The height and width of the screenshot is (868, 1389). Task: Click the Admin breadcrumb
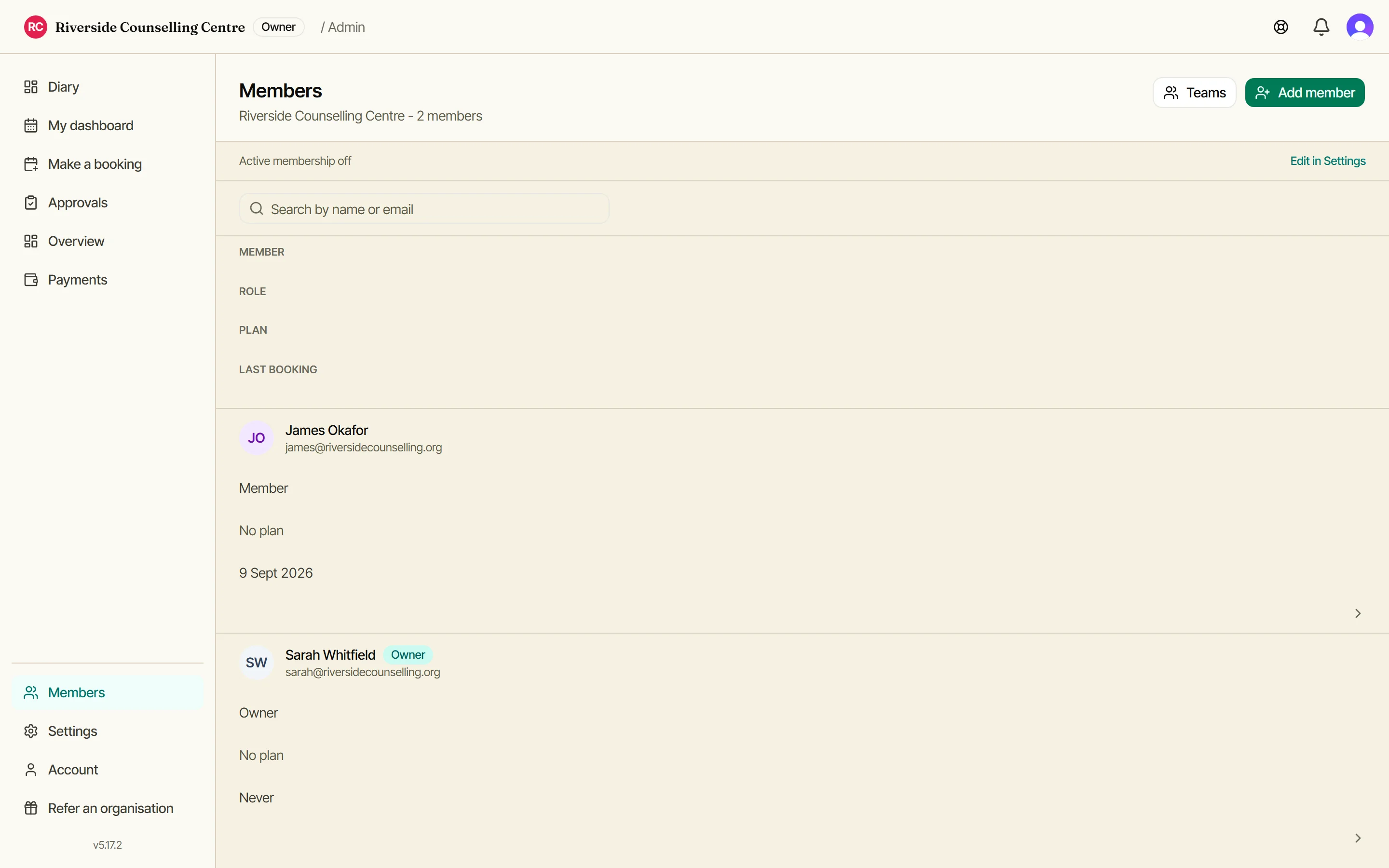tap(346, 27)
